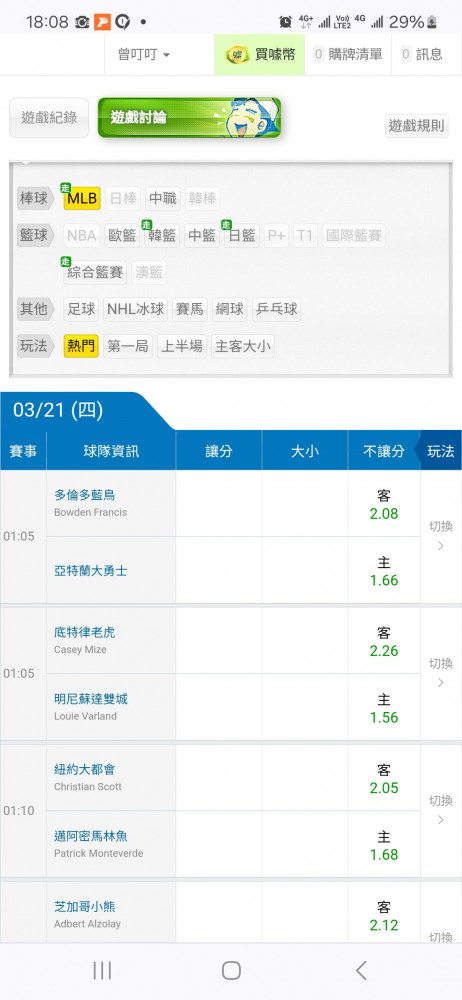The width and height of the screenshot is (462, 1000).
Task: Tap the 玩法 column header arrow
Action: (438, 452)
